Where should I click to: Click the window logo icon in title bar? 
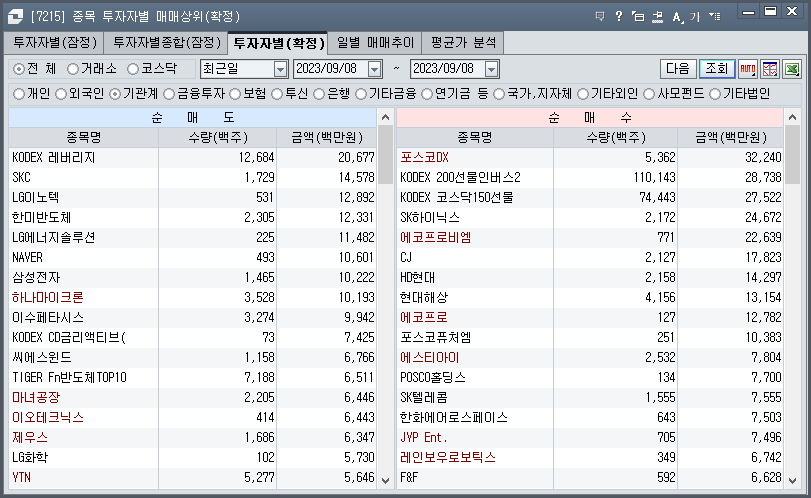pyautogui.click(x=15, y=17)
